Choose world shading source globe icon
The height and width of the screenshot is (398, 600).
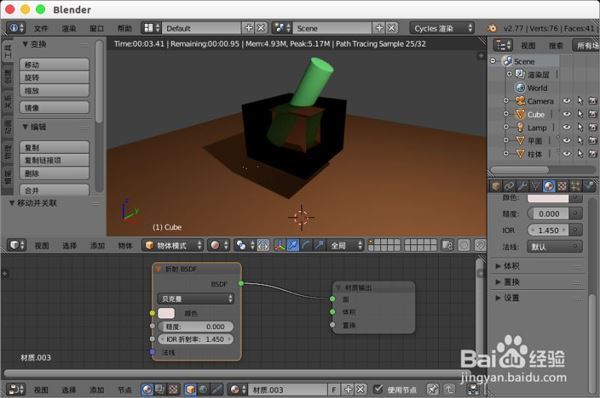pyautogui.click(x=203, y=390)
